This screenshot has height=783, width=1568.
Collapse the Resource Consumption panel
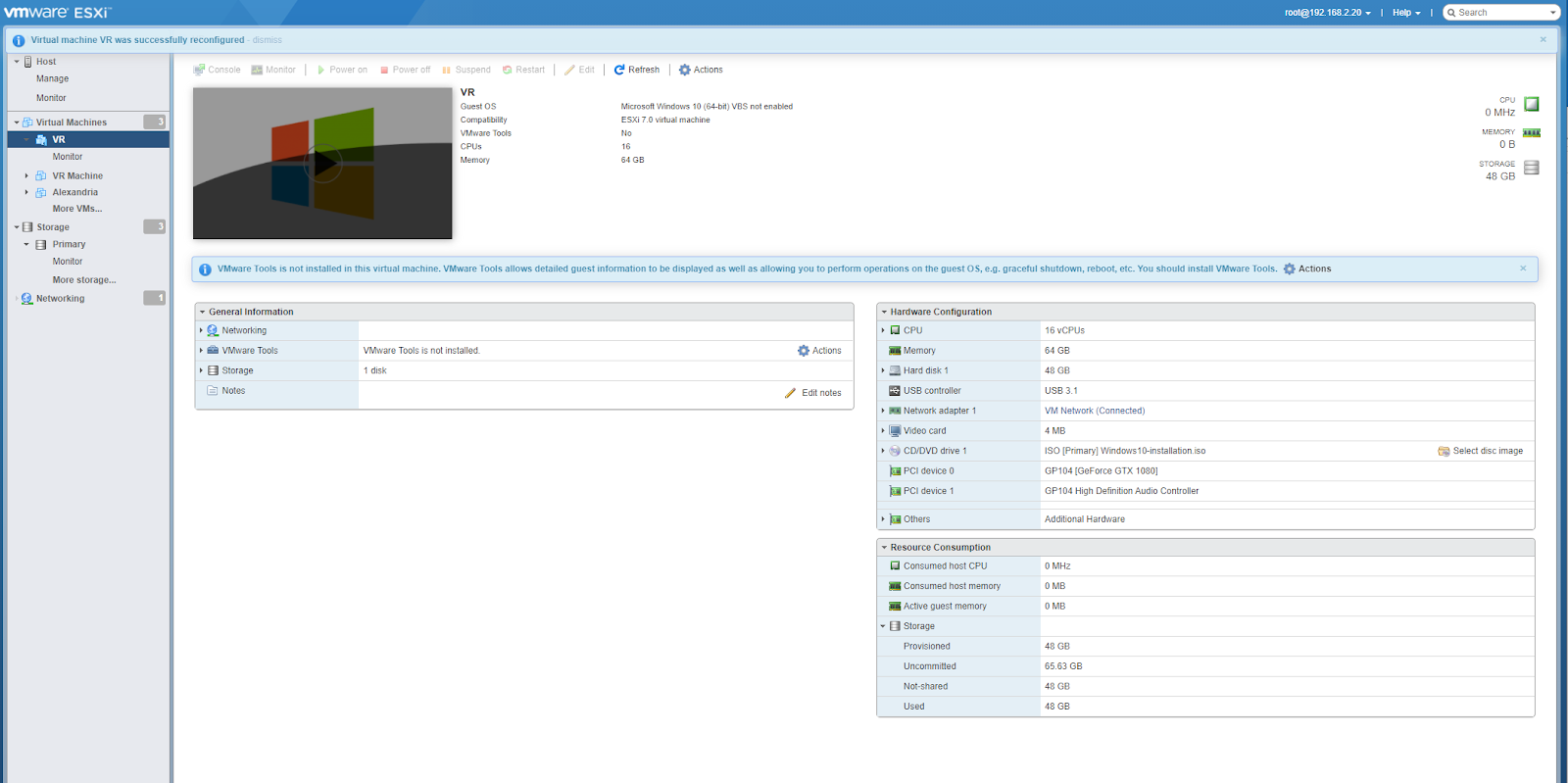point(884,548)
